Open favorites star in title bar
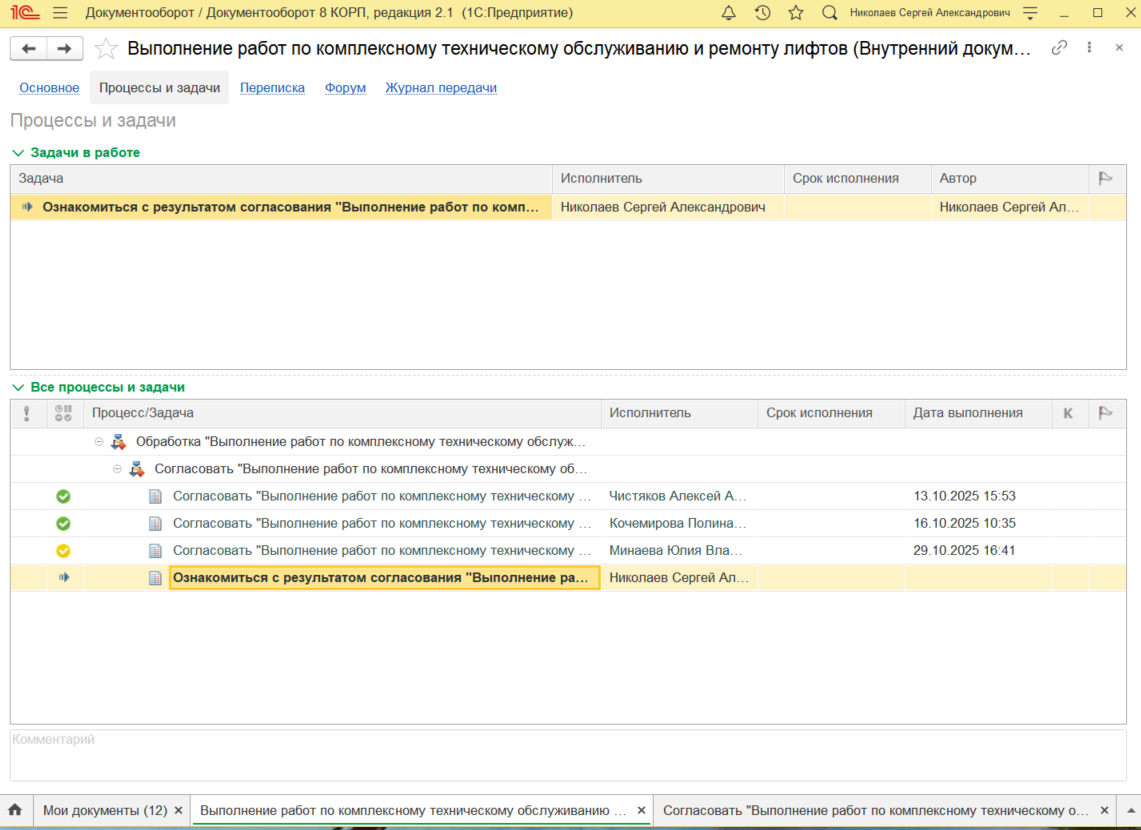Viewport: 1141px width, 830px height. click(x=795, y=12)
